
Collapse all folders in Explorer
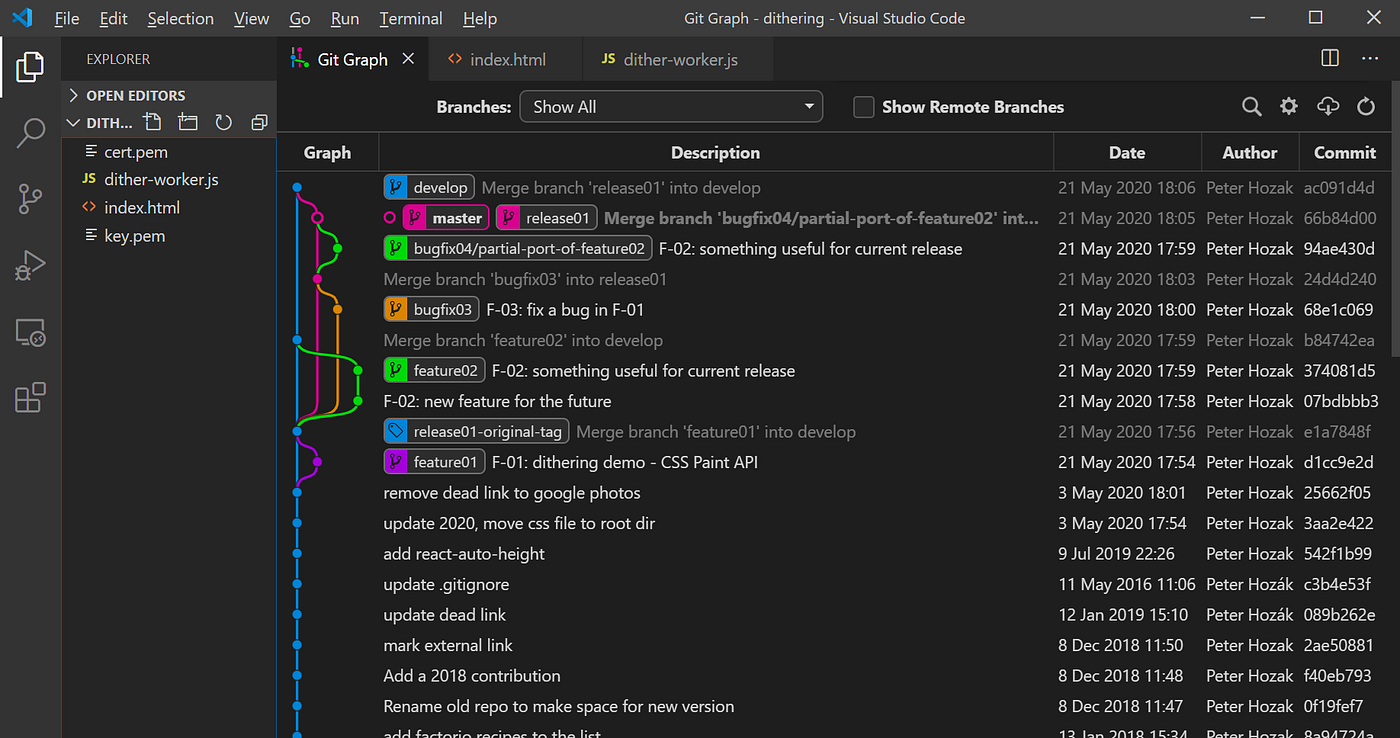(259, 122)
